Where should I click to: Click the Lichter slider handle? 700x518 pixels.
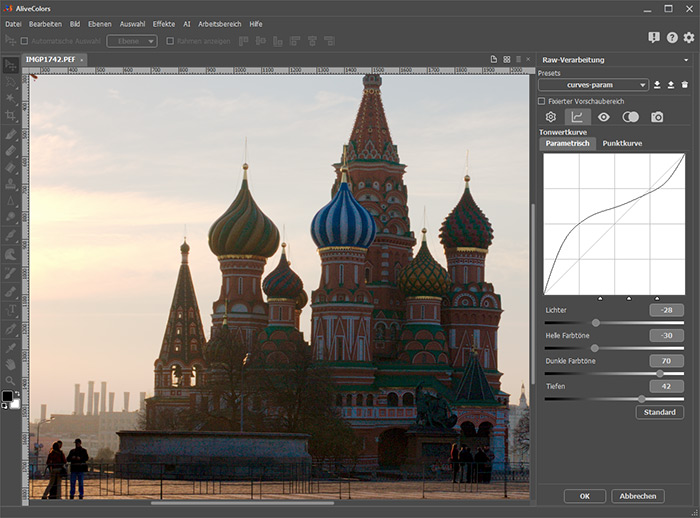point(596,322)
